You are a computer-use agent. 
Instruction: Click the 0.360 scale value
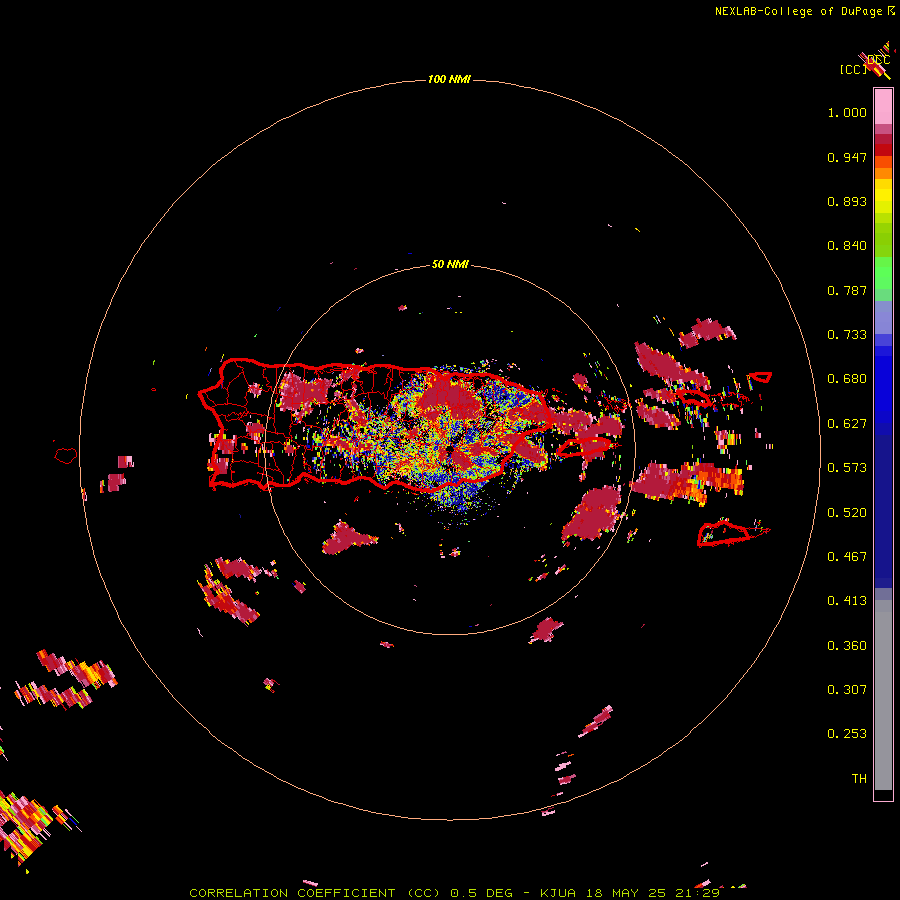(x=847, y=646)
